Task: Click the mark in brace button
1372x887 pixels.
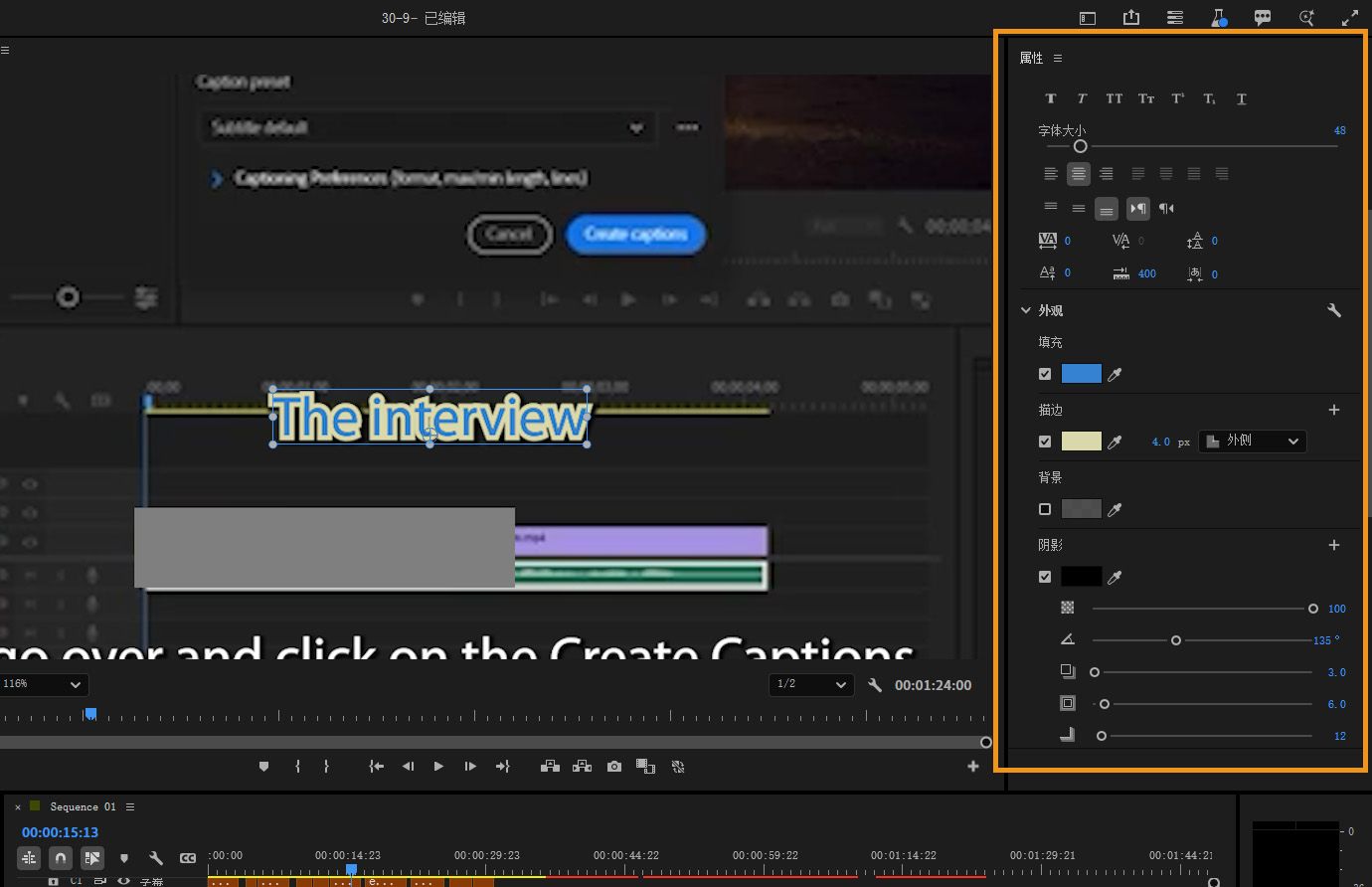Action: coord(297,767)
